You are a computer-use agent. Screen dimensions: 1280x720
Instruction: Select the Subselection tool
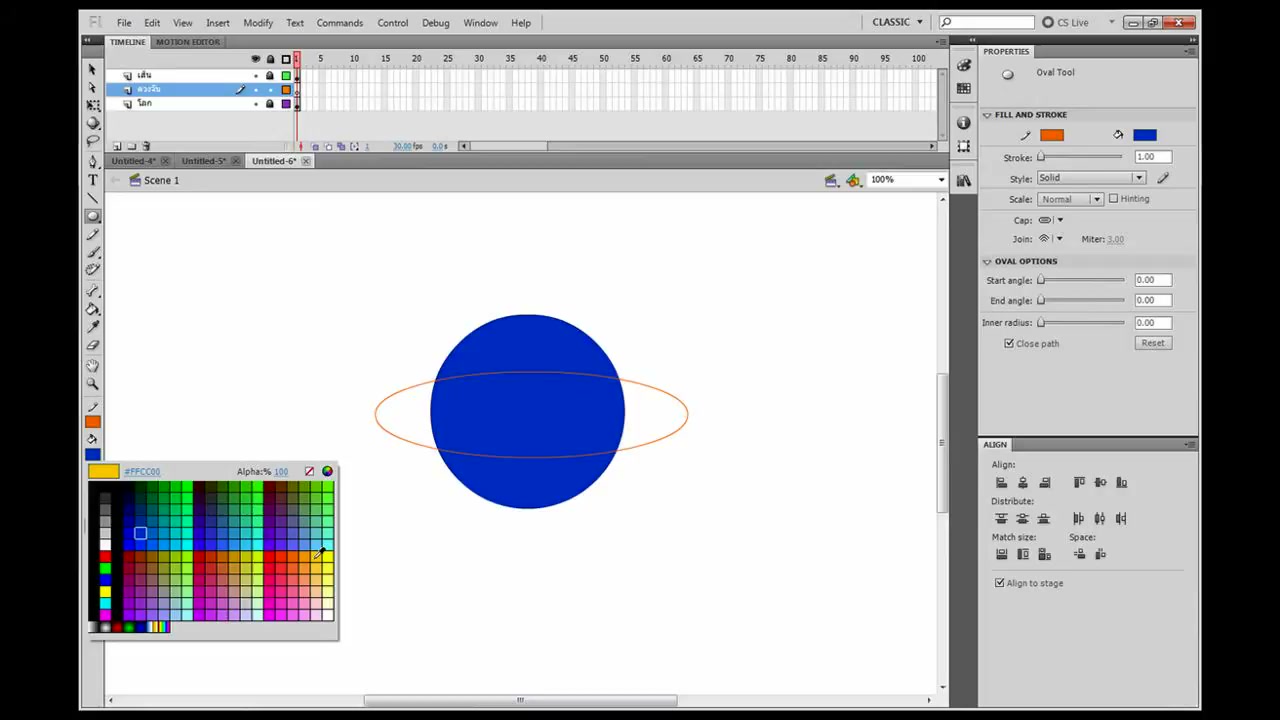[x=92, y=87]
